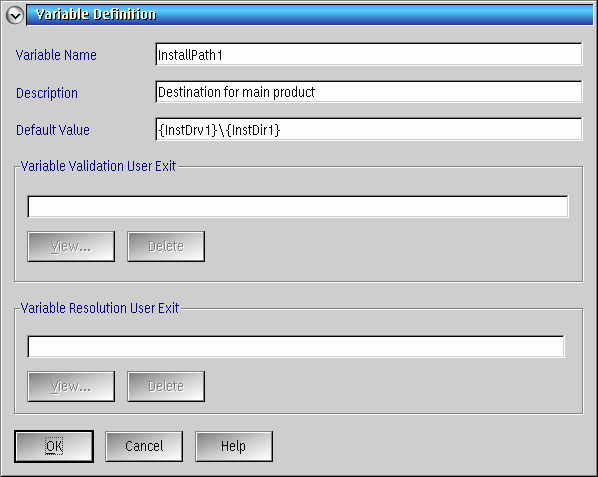Viewport: 598px width, 477px height.
Task: Click the Default Value label
Action: 53,130
